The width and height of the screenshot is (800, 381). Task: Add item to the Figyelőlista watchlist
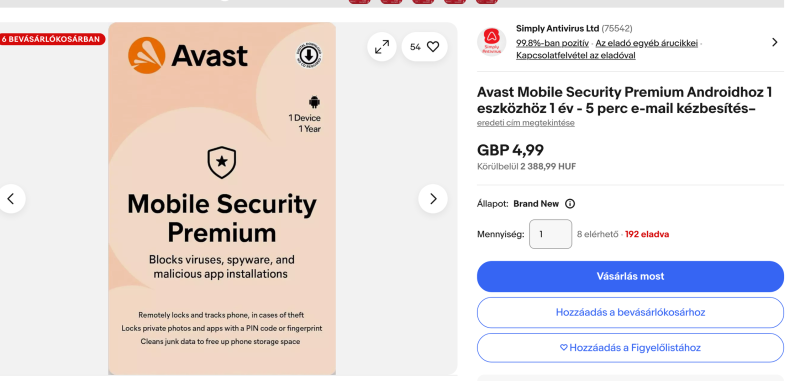(x=630, y=348)
